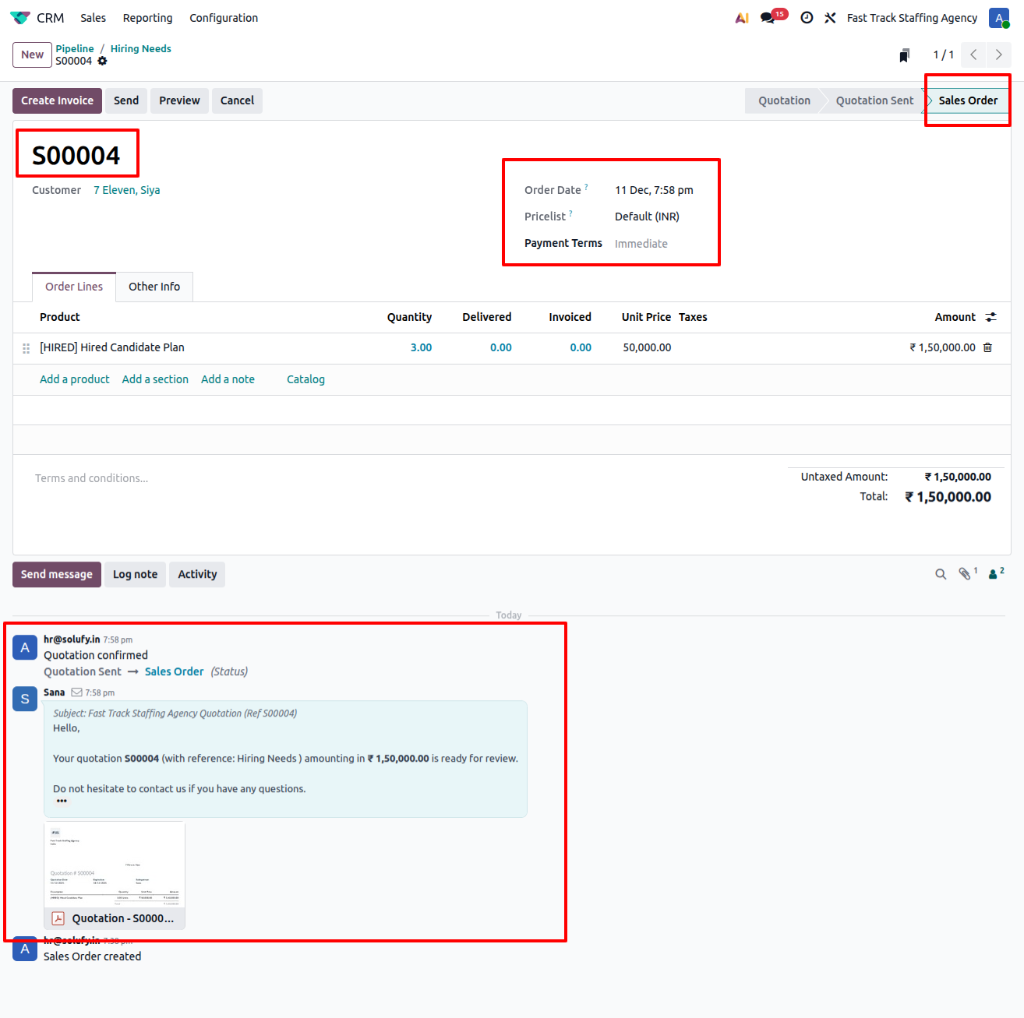Open the AI assistant icon

(x=741, y=18)
